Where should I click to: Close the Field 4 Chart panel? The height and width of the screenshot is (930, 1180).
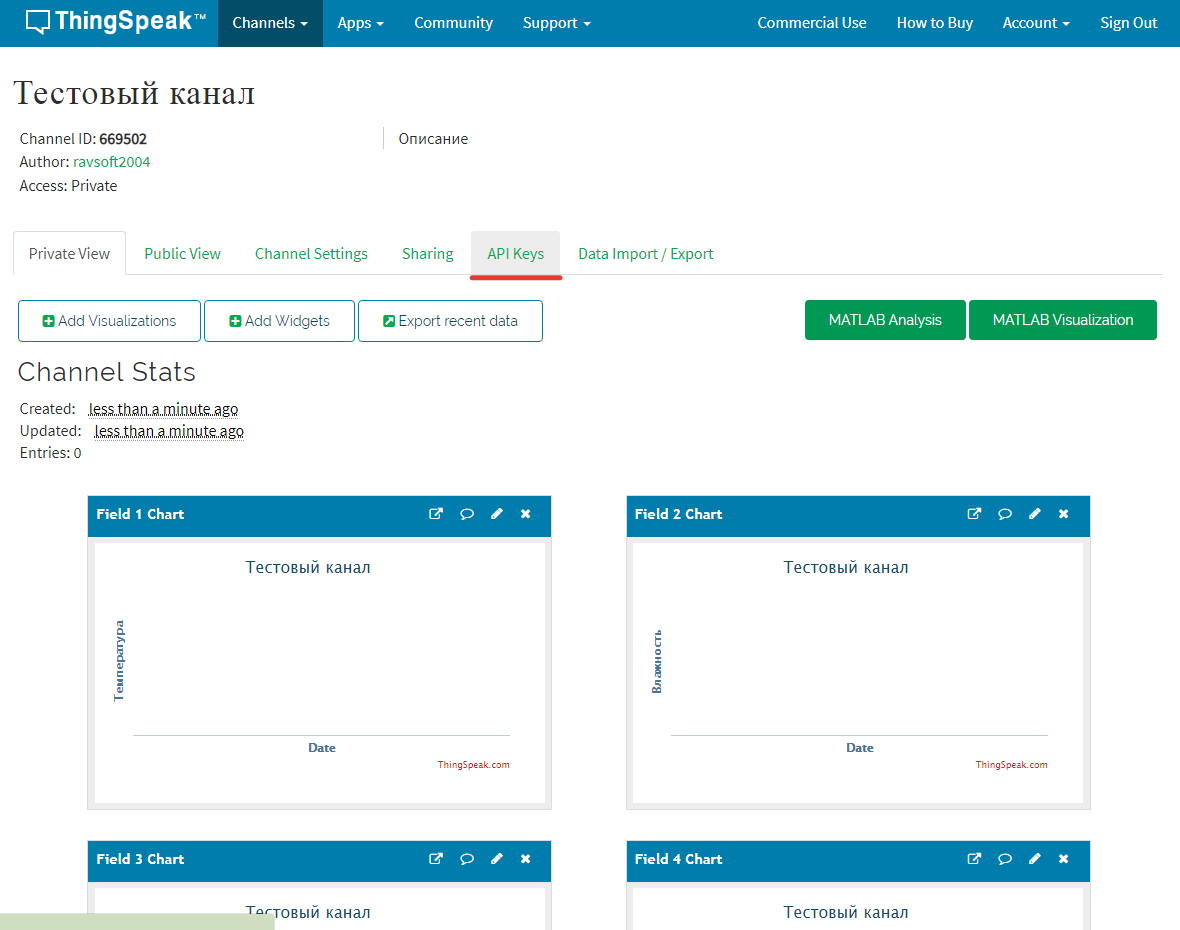(x=1064, y=859)
